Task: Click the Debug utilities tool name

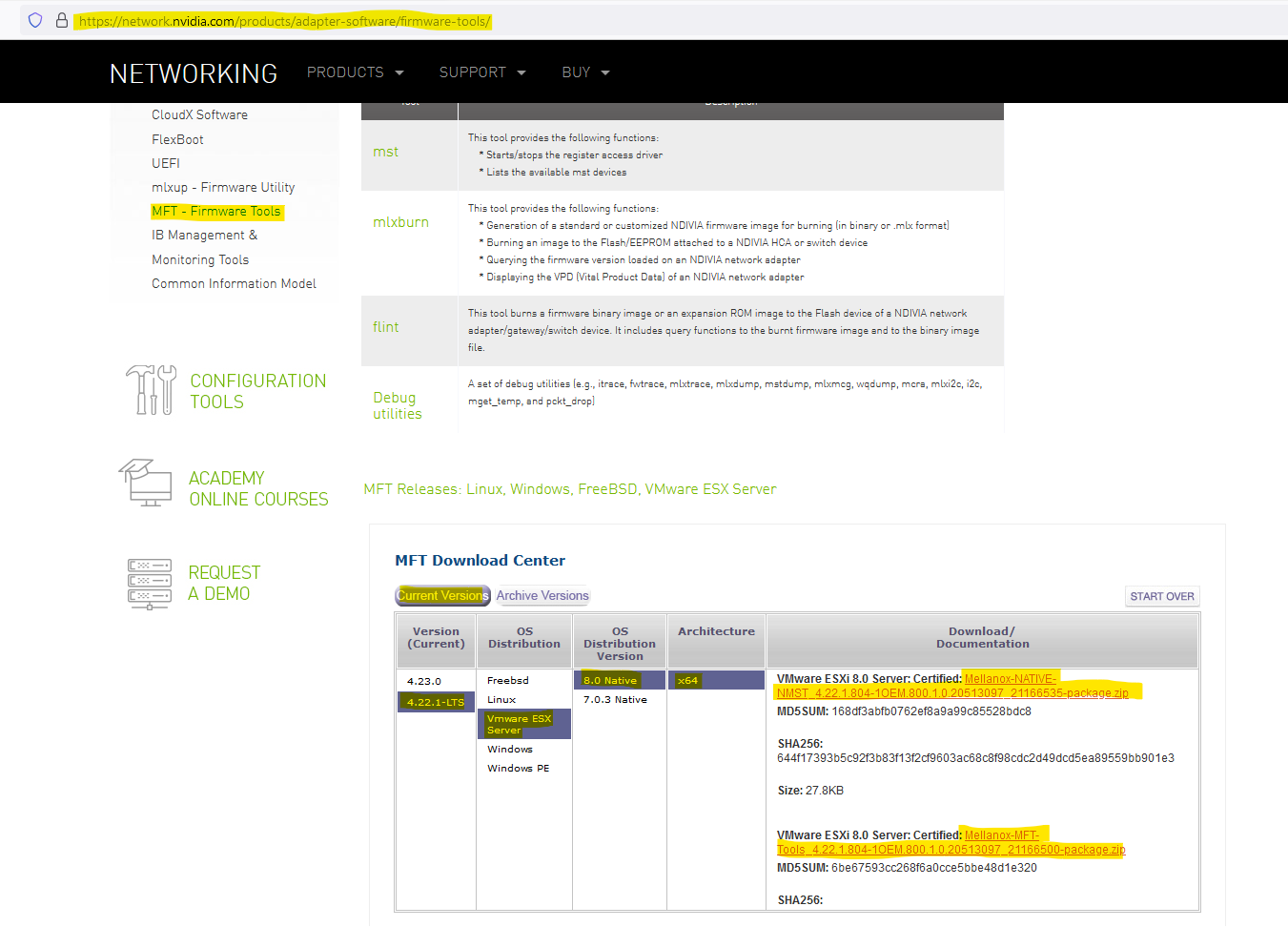Action: pyautogui.click(x=397, y=405)
